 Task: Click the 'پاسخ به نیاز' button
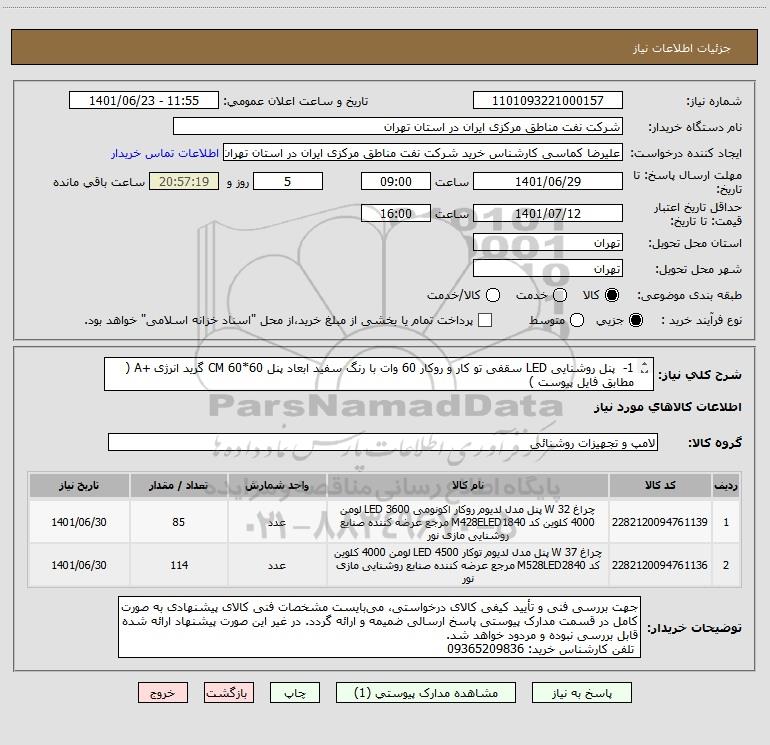582,692
